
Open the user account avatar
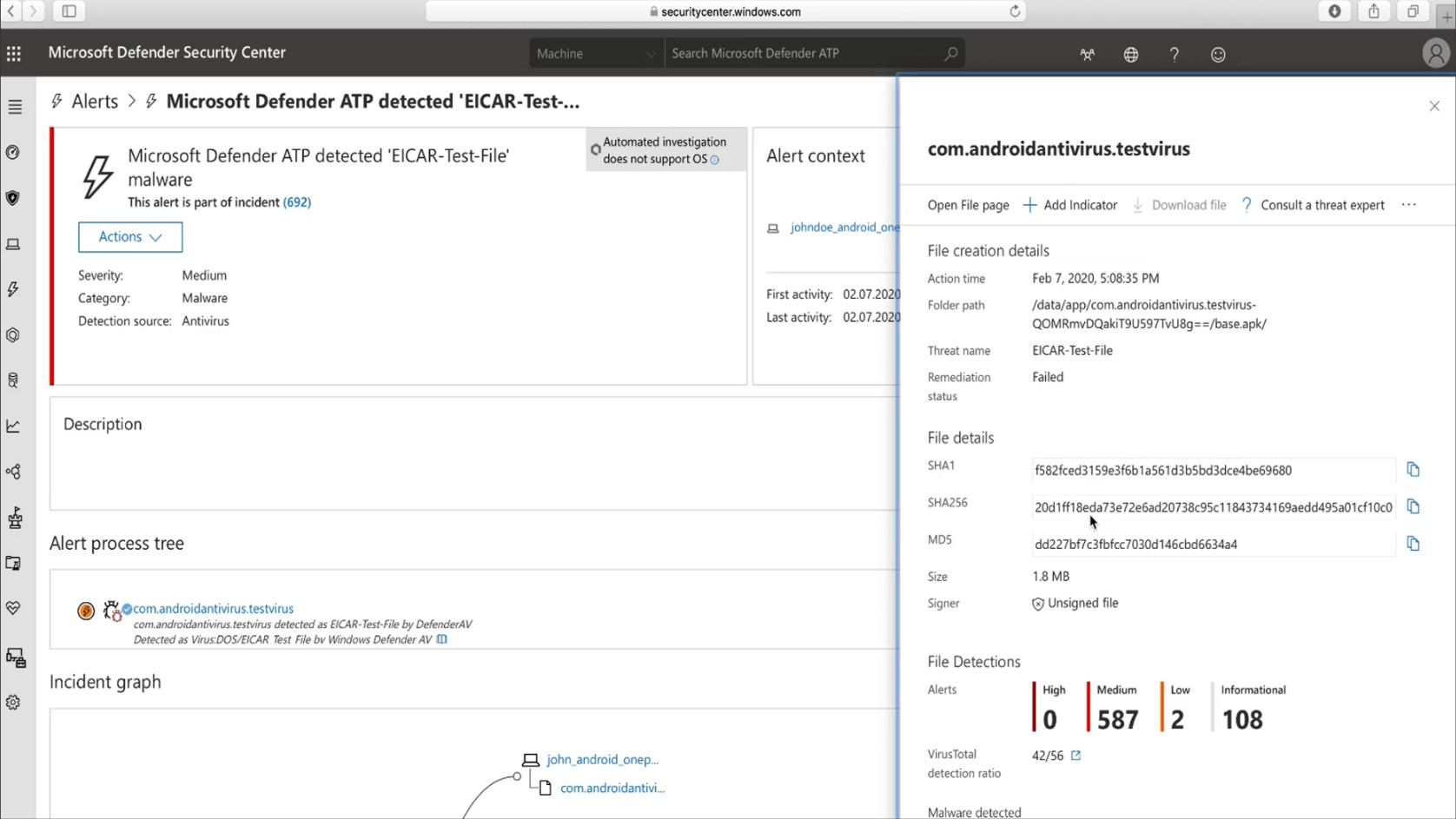click(1435, 54)
